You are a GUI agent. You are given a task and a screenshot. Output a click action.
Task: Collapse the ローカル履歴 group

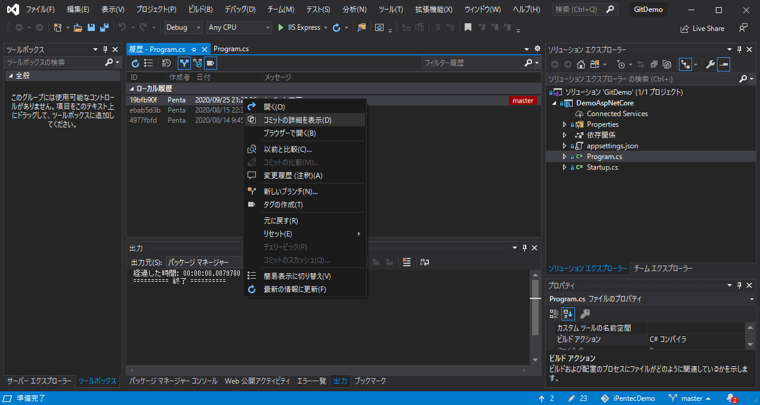point(132,89)
